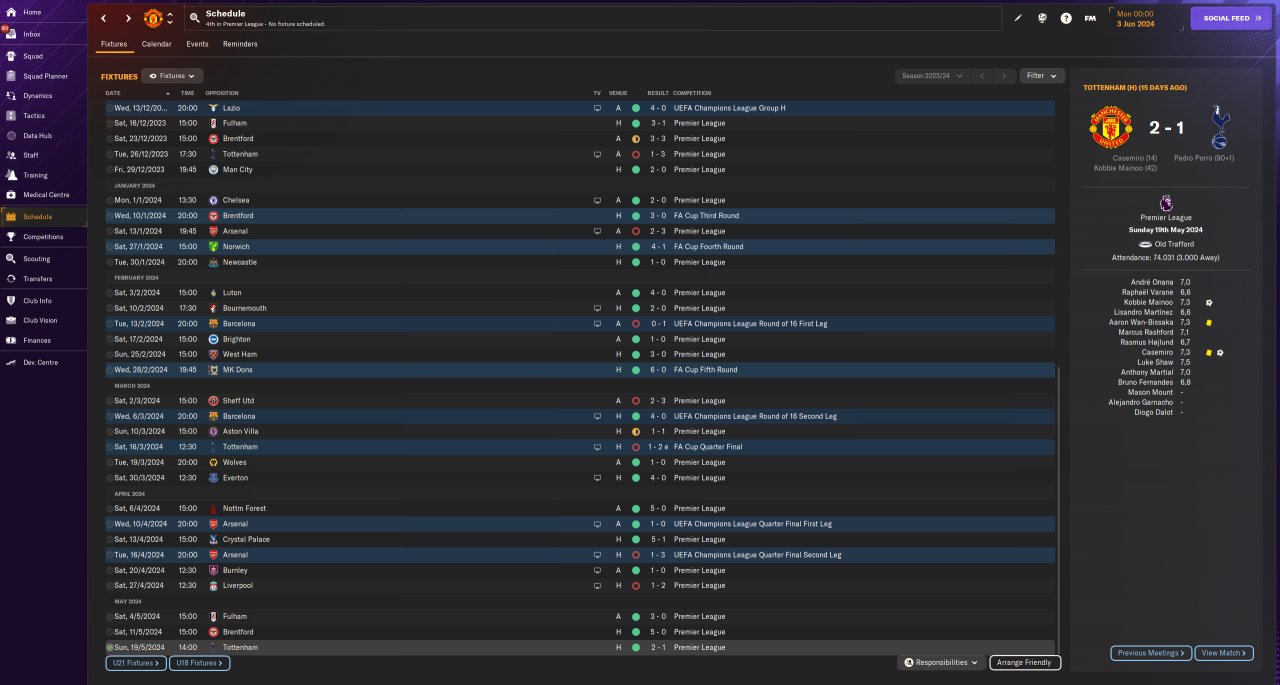Viewport: 1280px width, 685px height.
Task: Sort by the Competition column header
Action: [x=692, y=93]
